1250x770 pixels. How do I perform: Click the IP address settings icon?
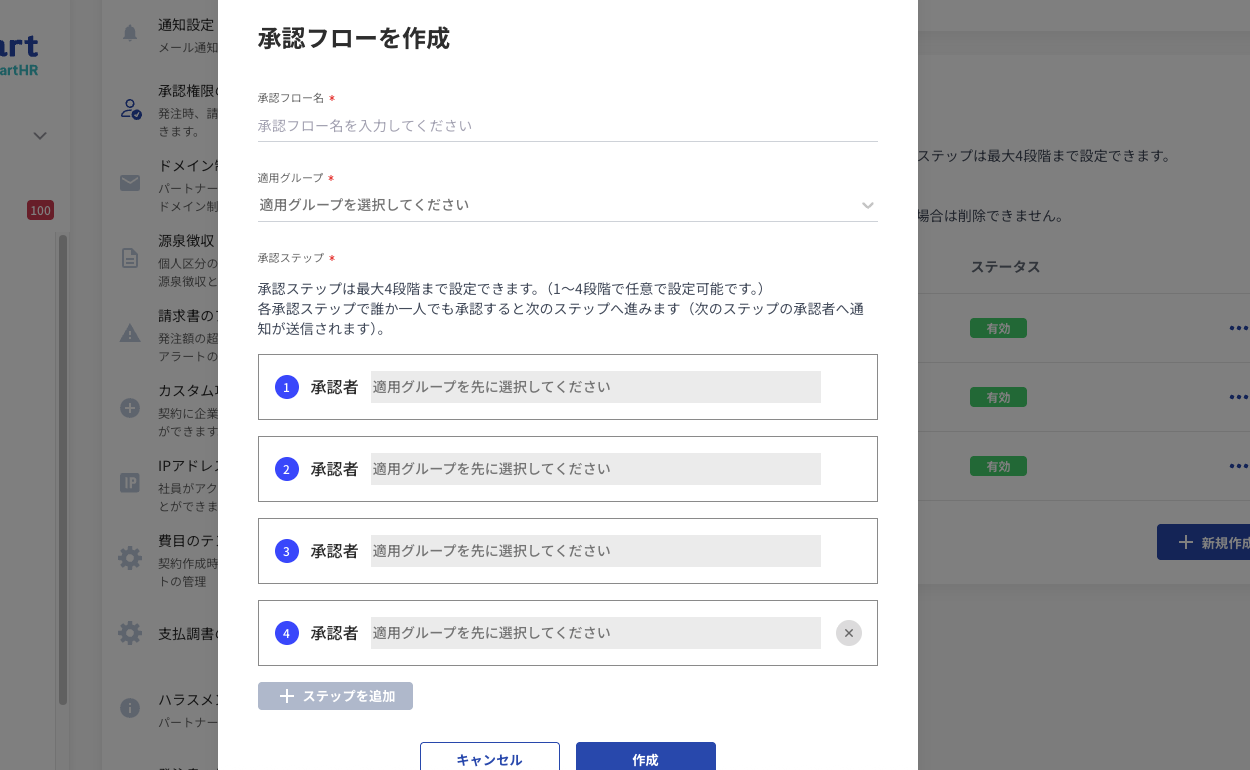coord(130,483)
